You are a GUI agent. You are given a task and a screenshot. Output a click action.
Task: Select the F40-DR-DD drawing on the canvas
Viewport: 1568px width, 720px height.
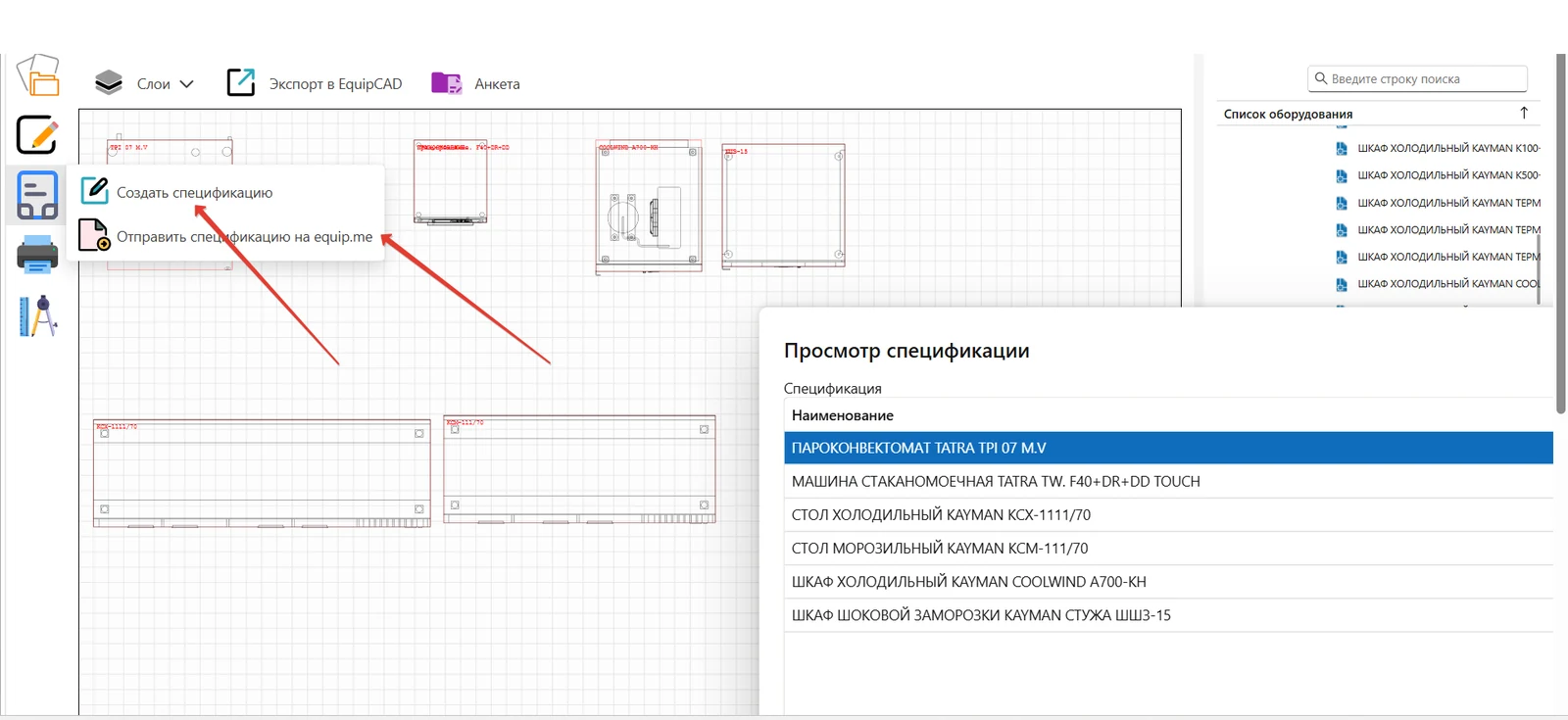point(451,184)
